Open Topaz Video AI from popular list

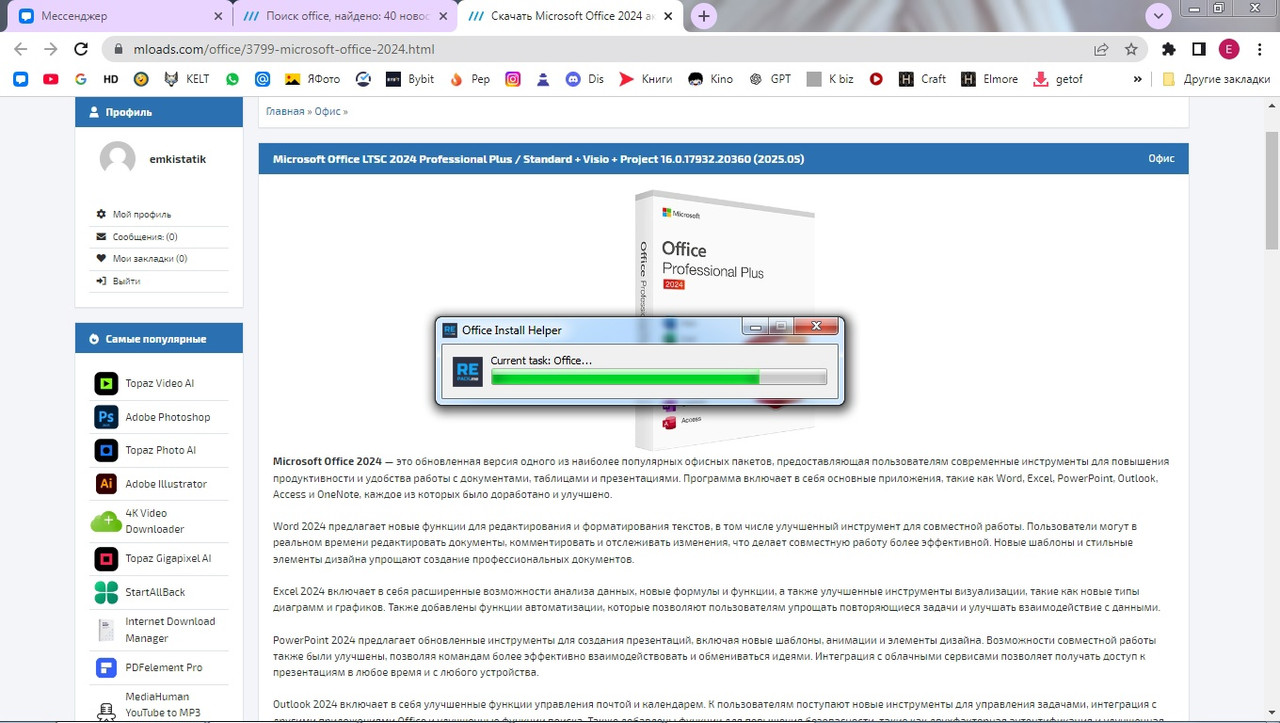(160, 383)
